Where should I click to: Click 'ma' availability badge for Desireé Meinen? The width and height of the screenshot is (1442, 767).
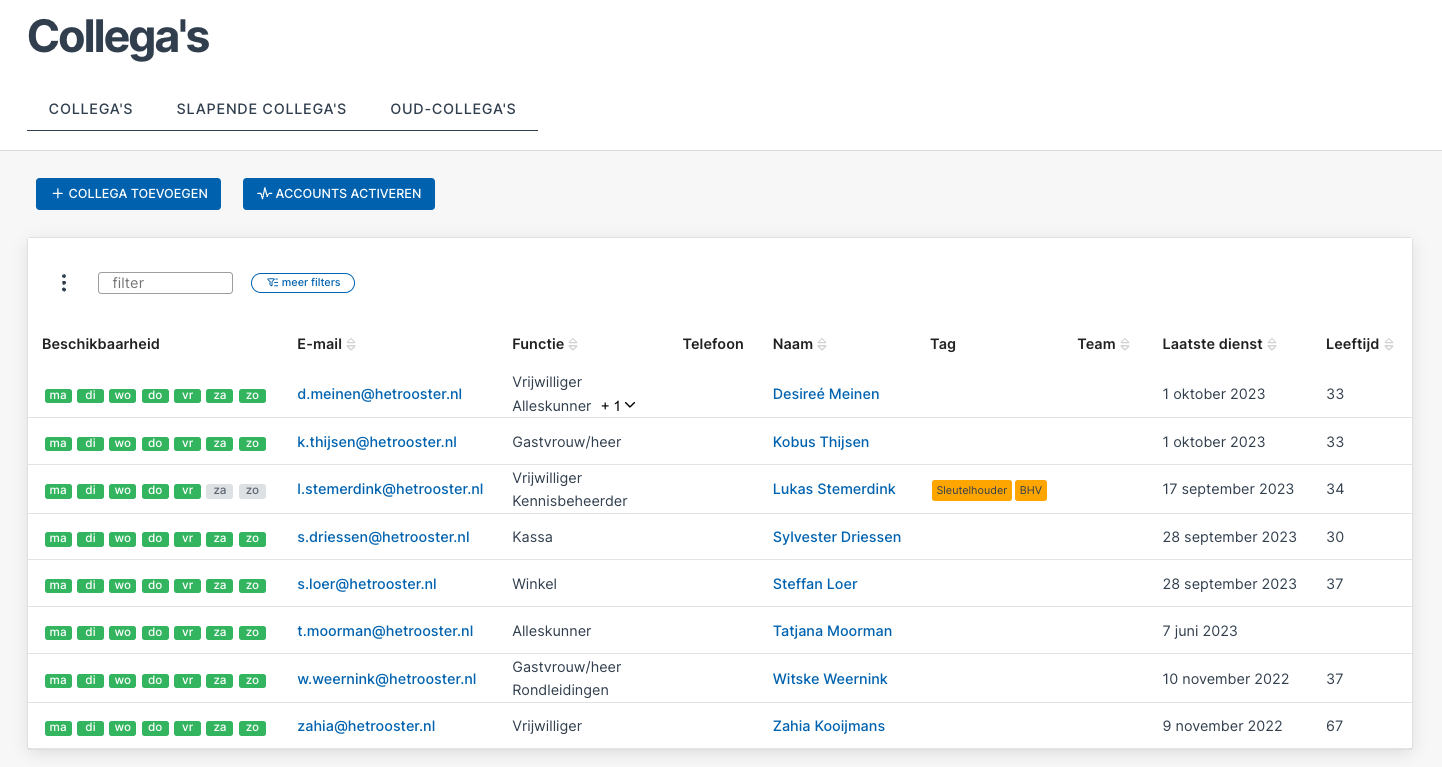point(58,396)
